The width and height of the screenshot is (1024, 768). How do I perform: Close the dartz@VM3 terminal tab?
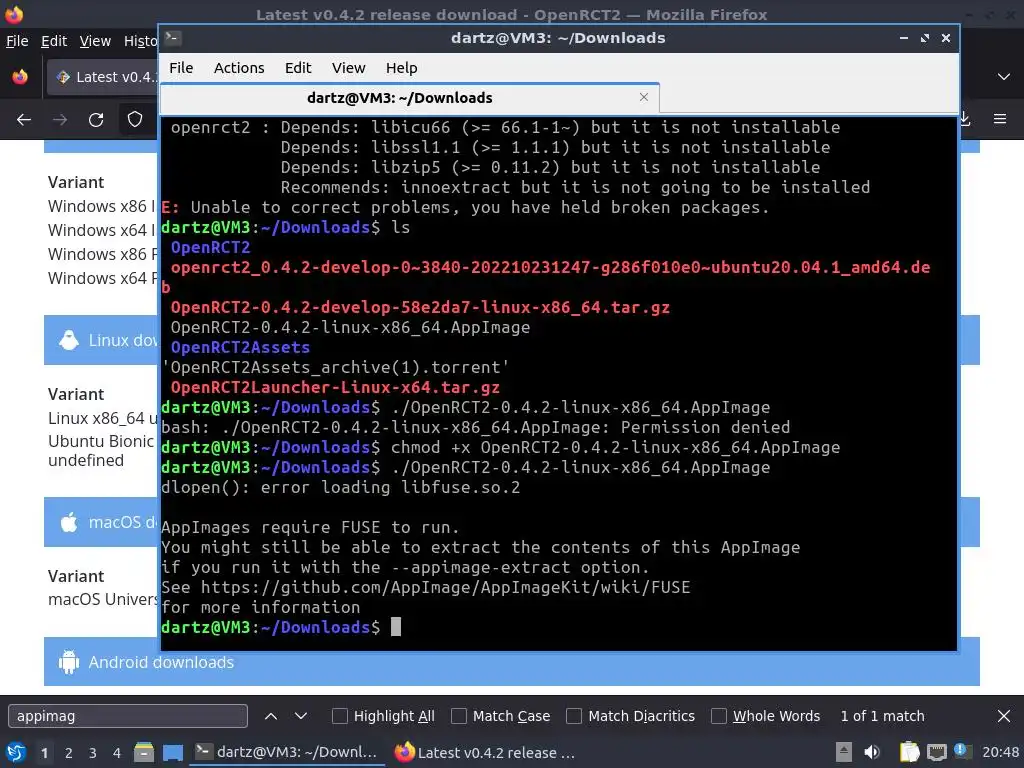[x=644, y=97]
